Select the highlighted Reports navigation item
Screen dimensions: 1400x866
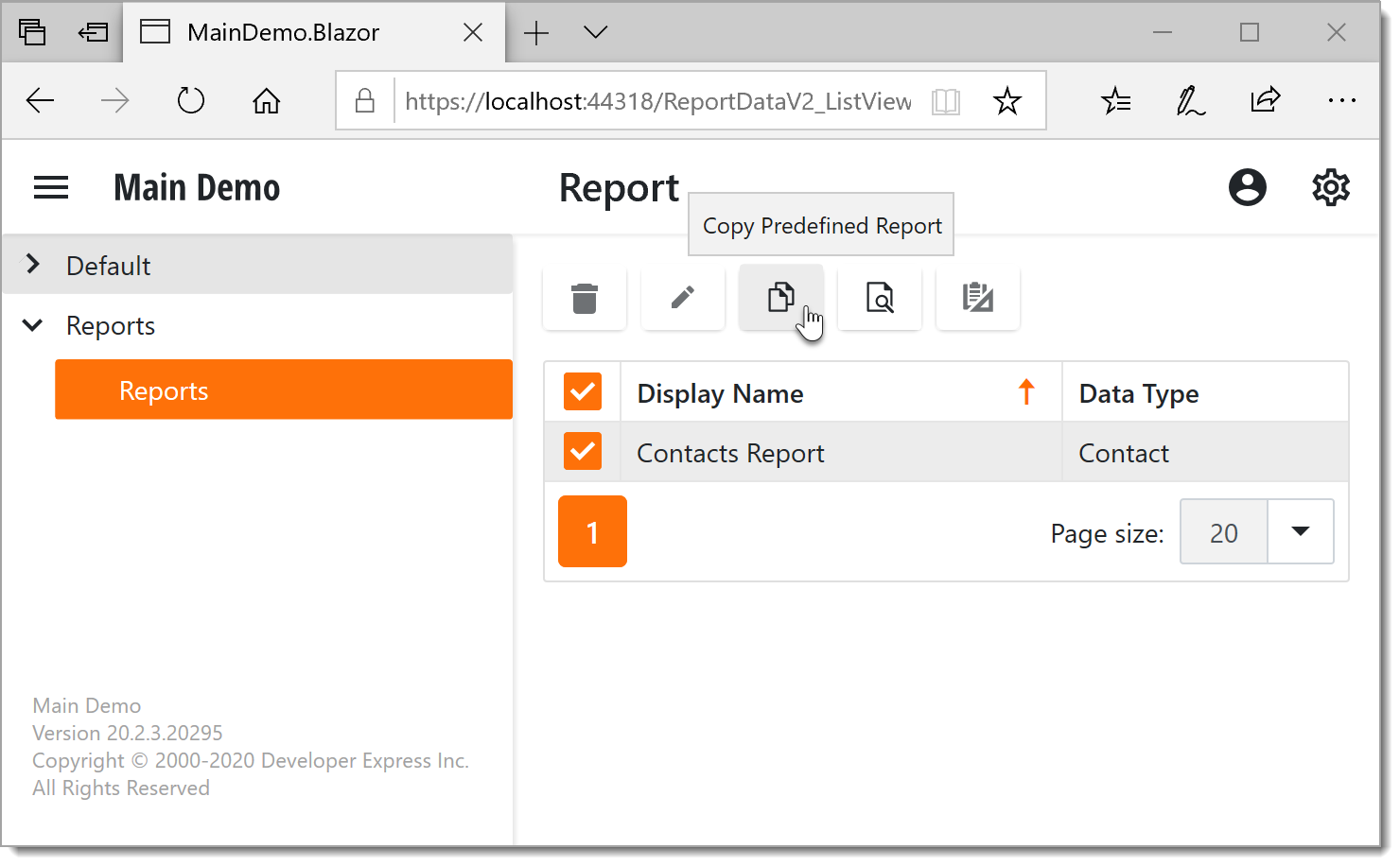(x=284, y=390)
